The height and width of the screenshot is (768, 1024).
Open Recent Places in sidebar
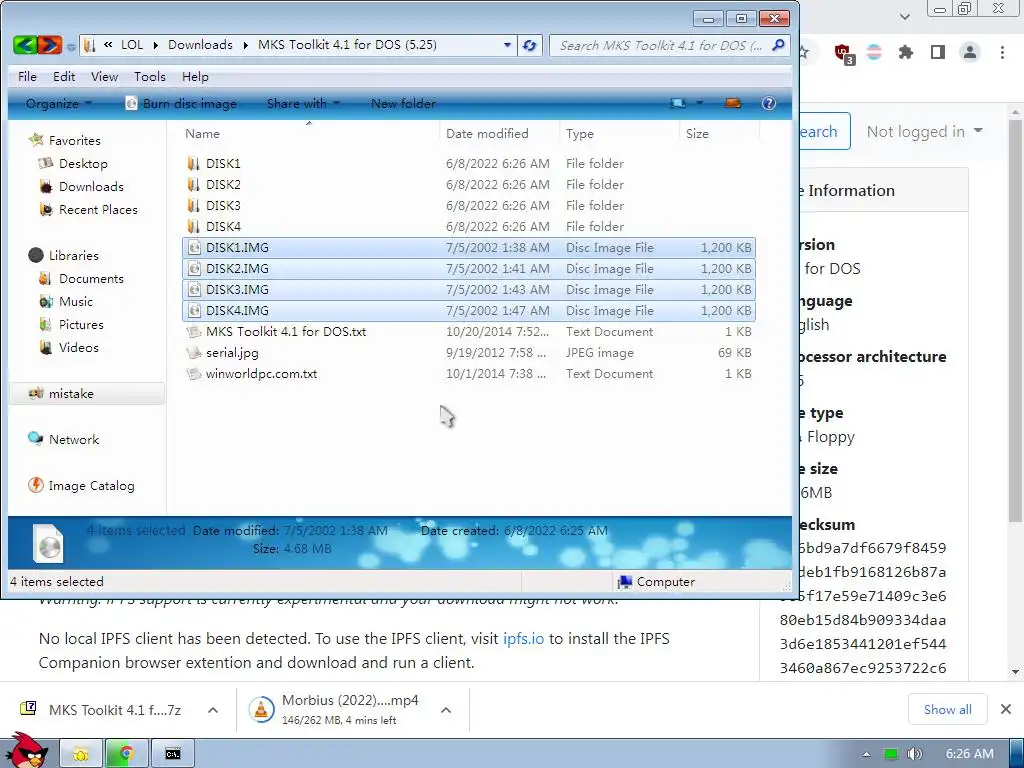click(x=98, y=210)
